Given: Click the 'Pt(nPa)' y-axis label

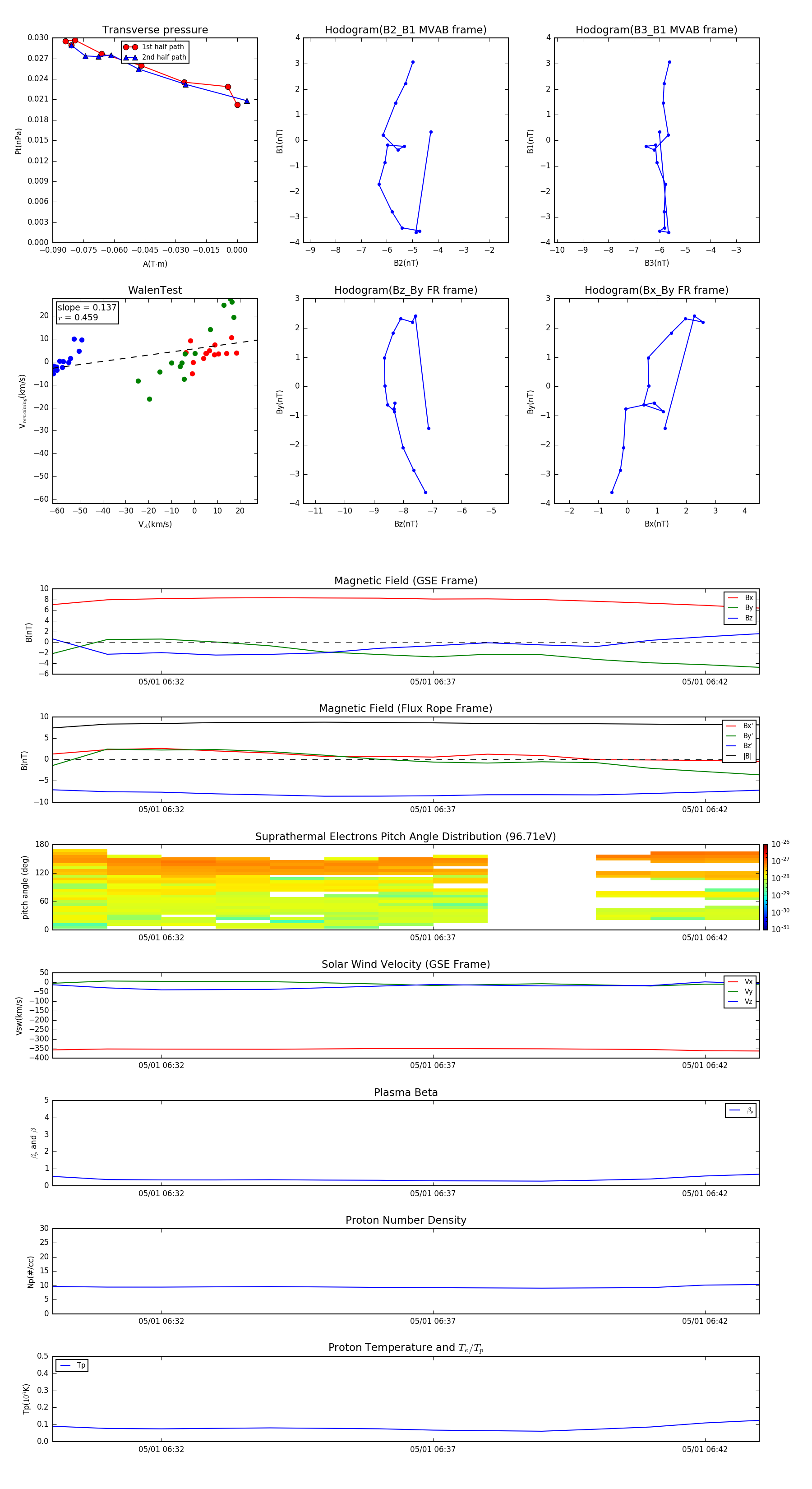Looking at the screenshot, I should (x=18, y=140).
